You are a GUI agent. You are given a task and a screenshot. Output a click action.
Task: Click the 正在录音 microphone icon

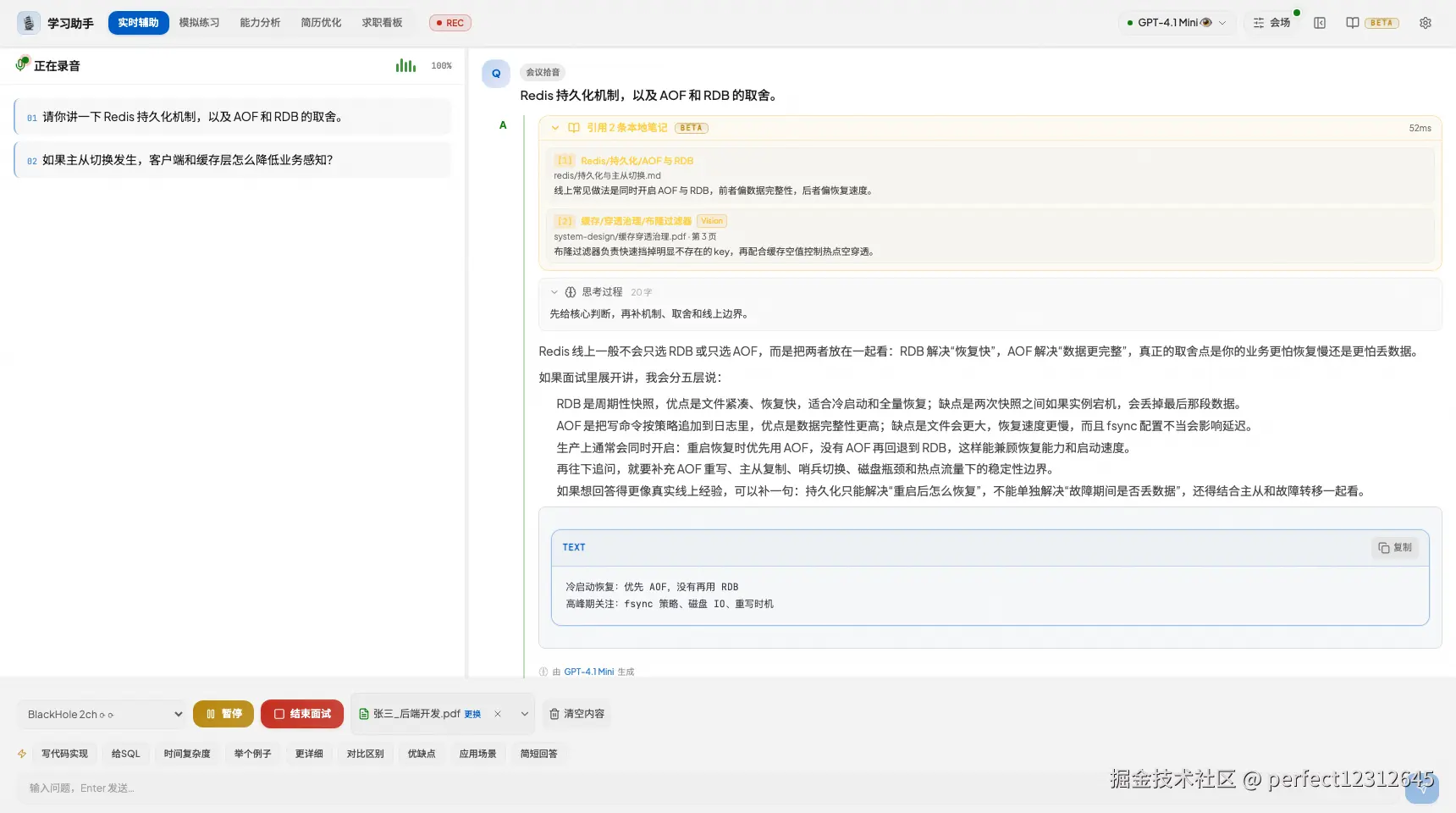22,64
